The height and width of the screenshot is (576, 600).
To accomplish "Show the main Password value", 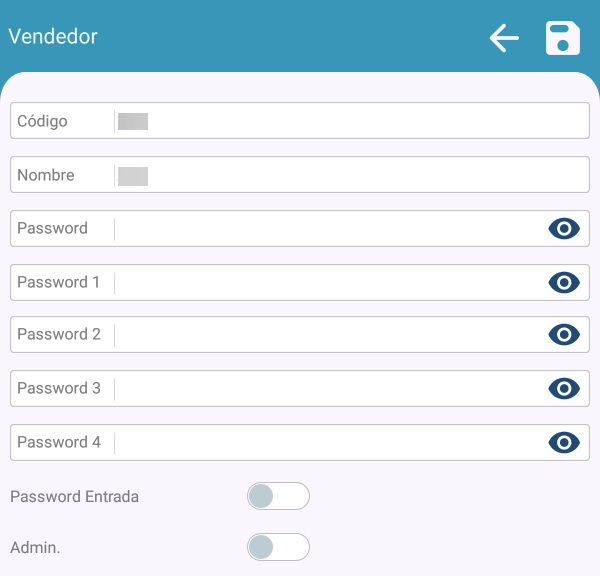I will (x=564, y=229).
